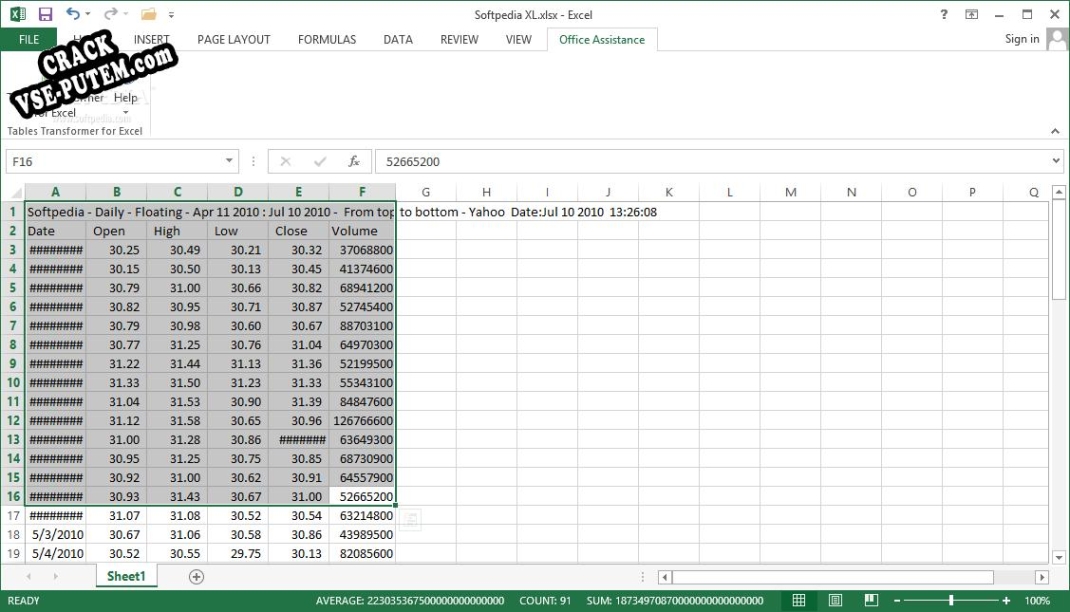Image resolution: width=1070 pixels, height=612 pixels.
Task: Switch to Page Break Preview icon
Action: pyautogui.click(x=871, y=600)
